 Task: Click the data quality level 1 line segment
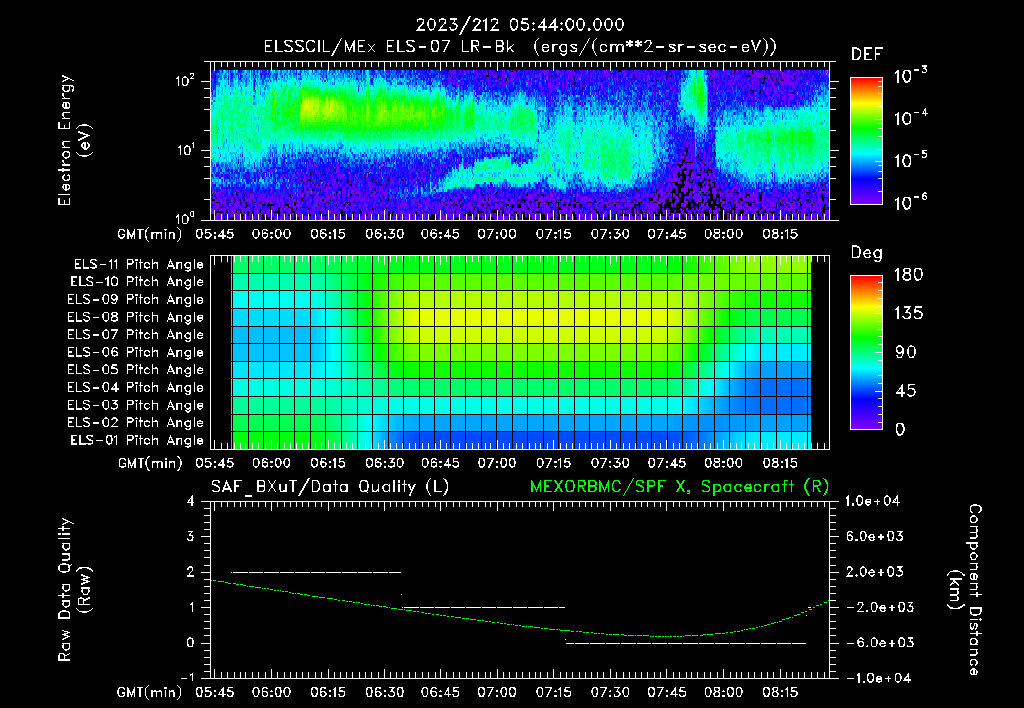point(483,607)
